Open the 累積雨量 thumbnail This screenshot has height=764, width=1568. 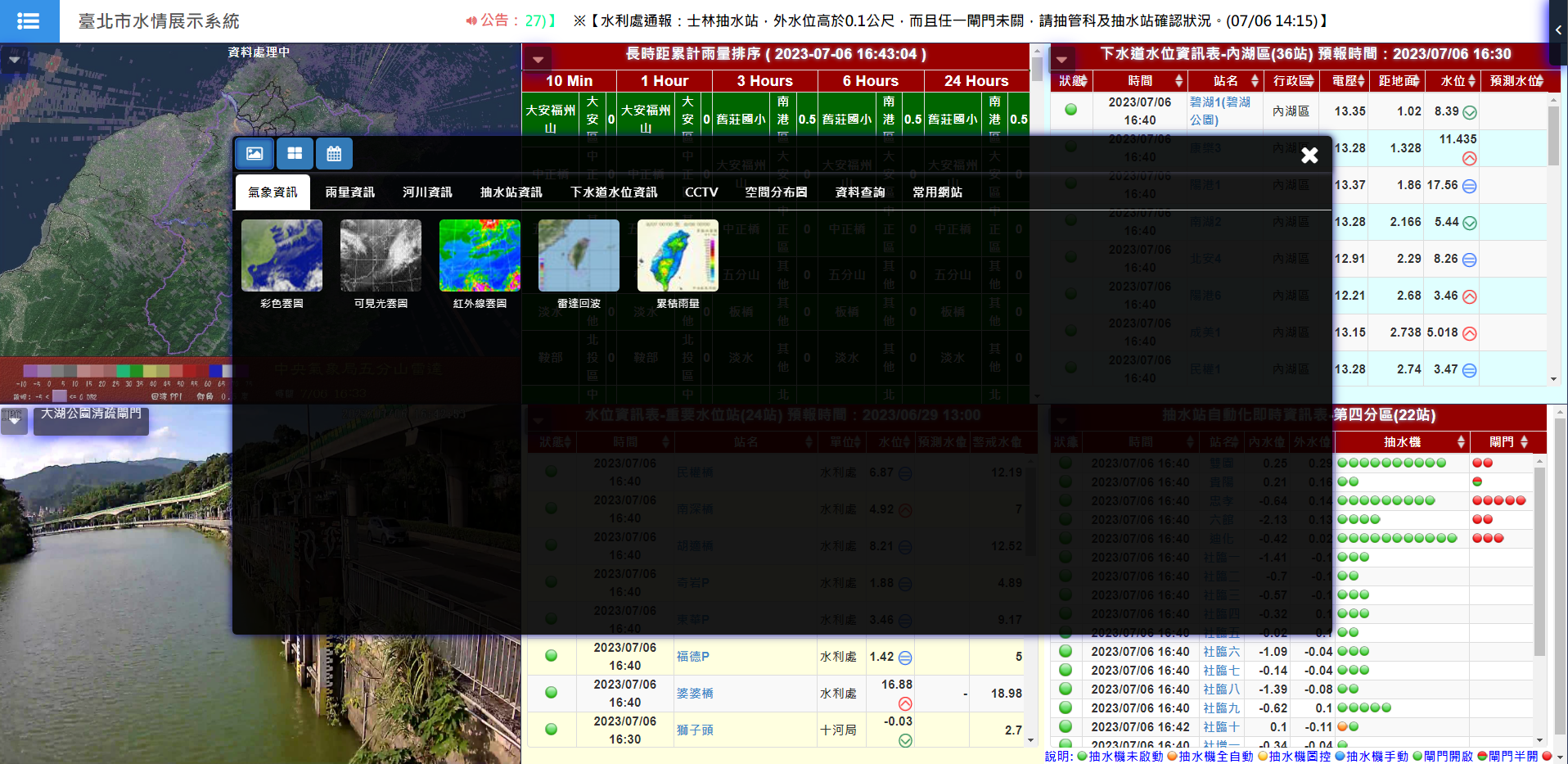coord(678,255)
